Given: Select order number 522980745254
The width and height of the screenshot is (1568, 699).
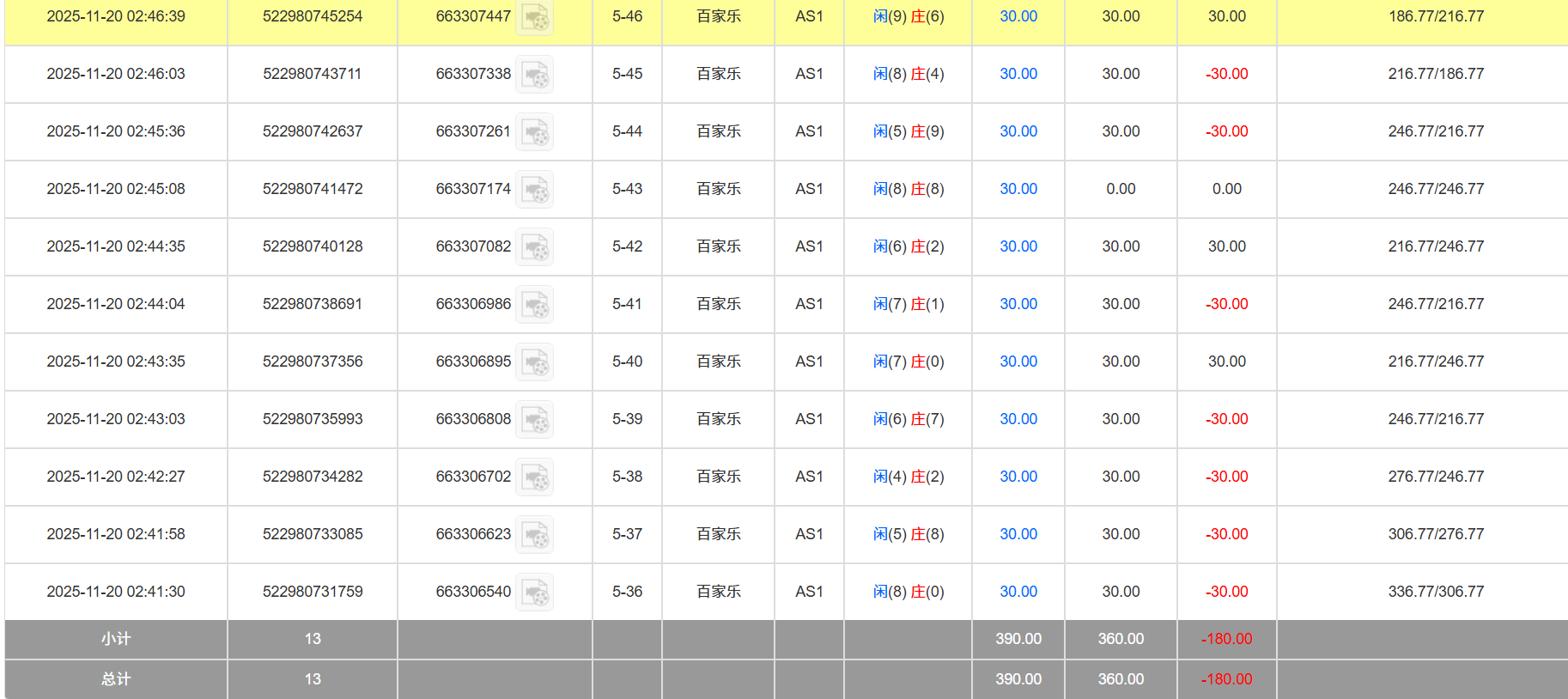Looking at the screenshot, I should [x=313, y=16].
